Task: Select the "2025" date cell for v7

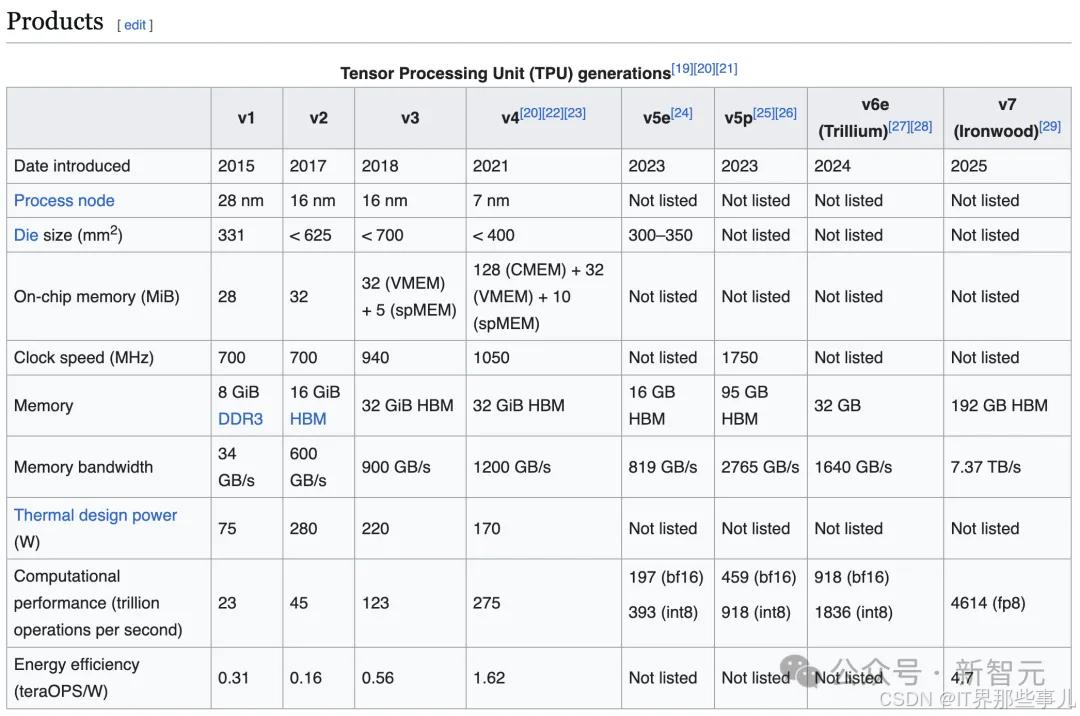Action: tap(1007, 166)
